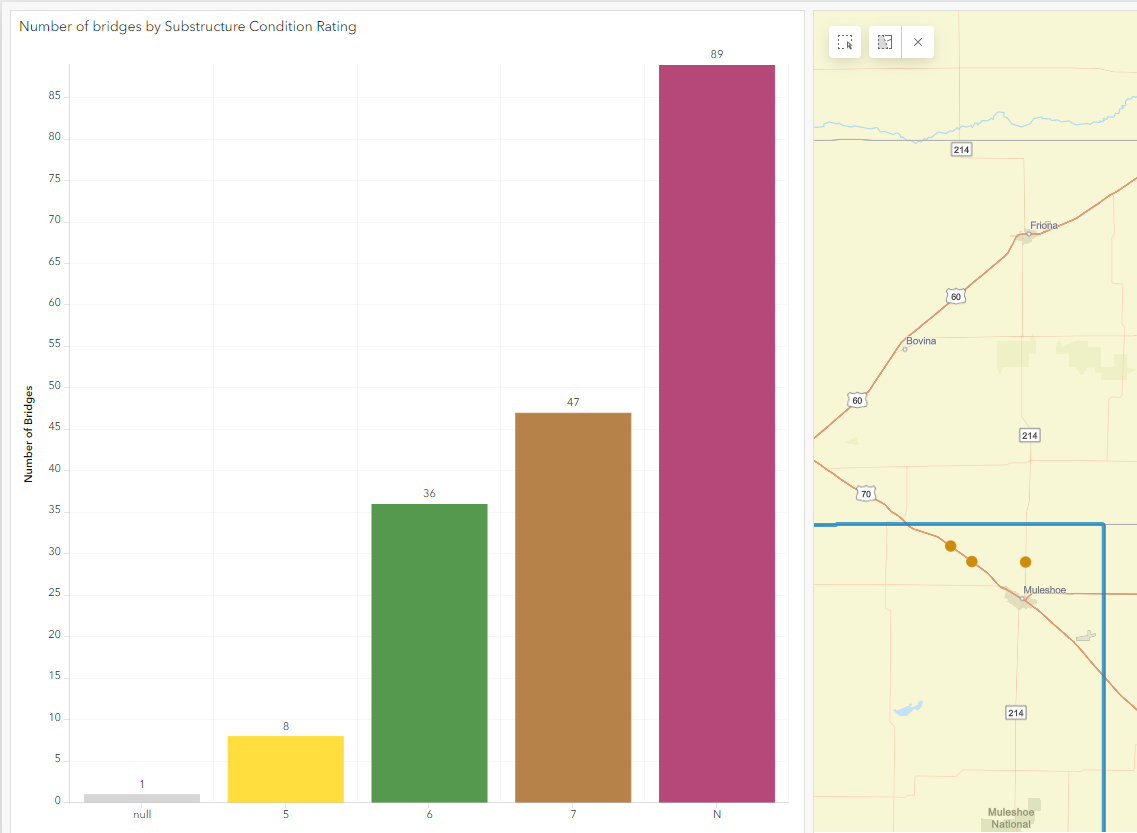Click the US Highway 60 shield near Bovina
This screenshot has height=833, width=1137.
(x=858, y=399)
